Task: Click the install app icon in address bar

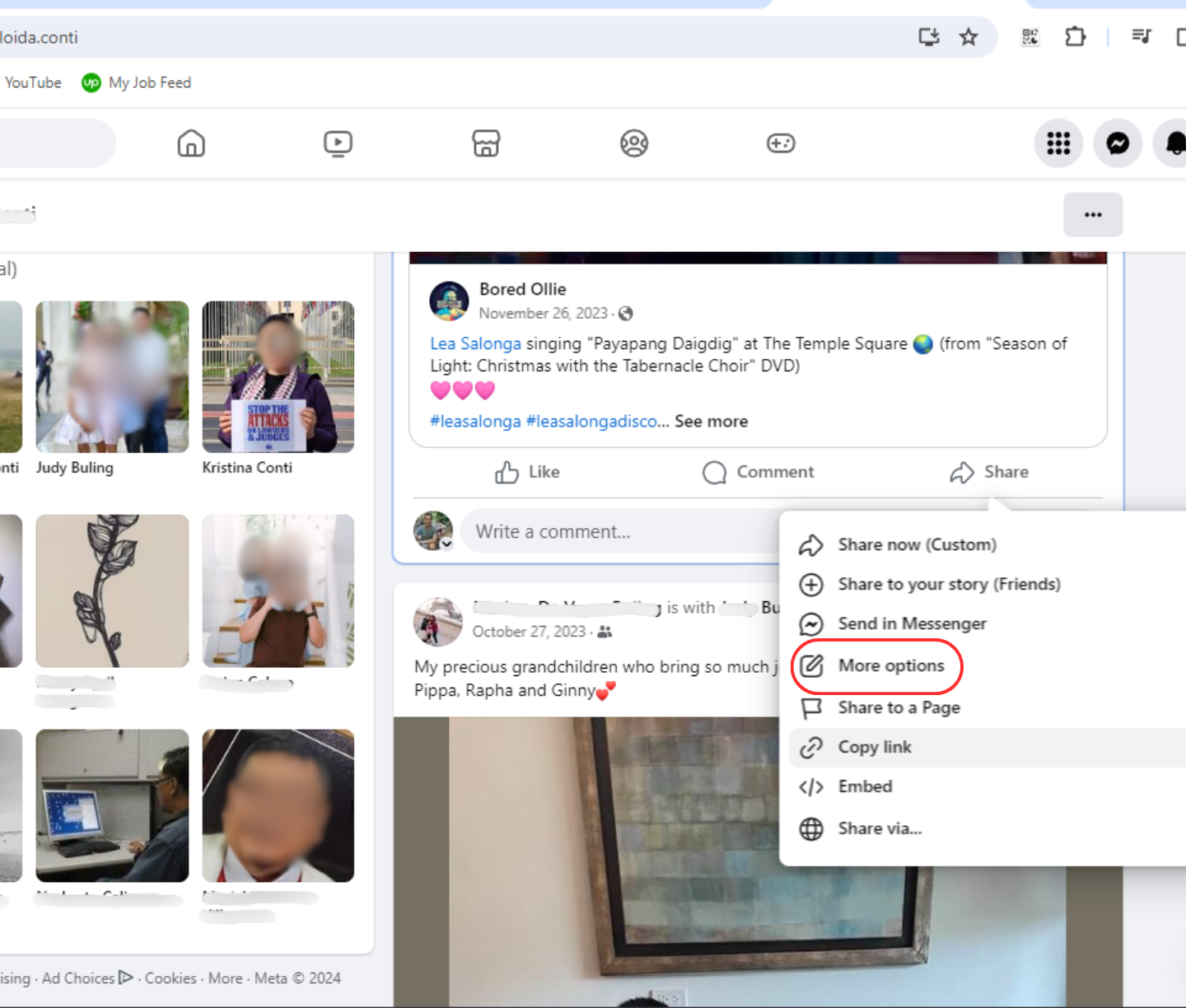Action: (929, 37)
